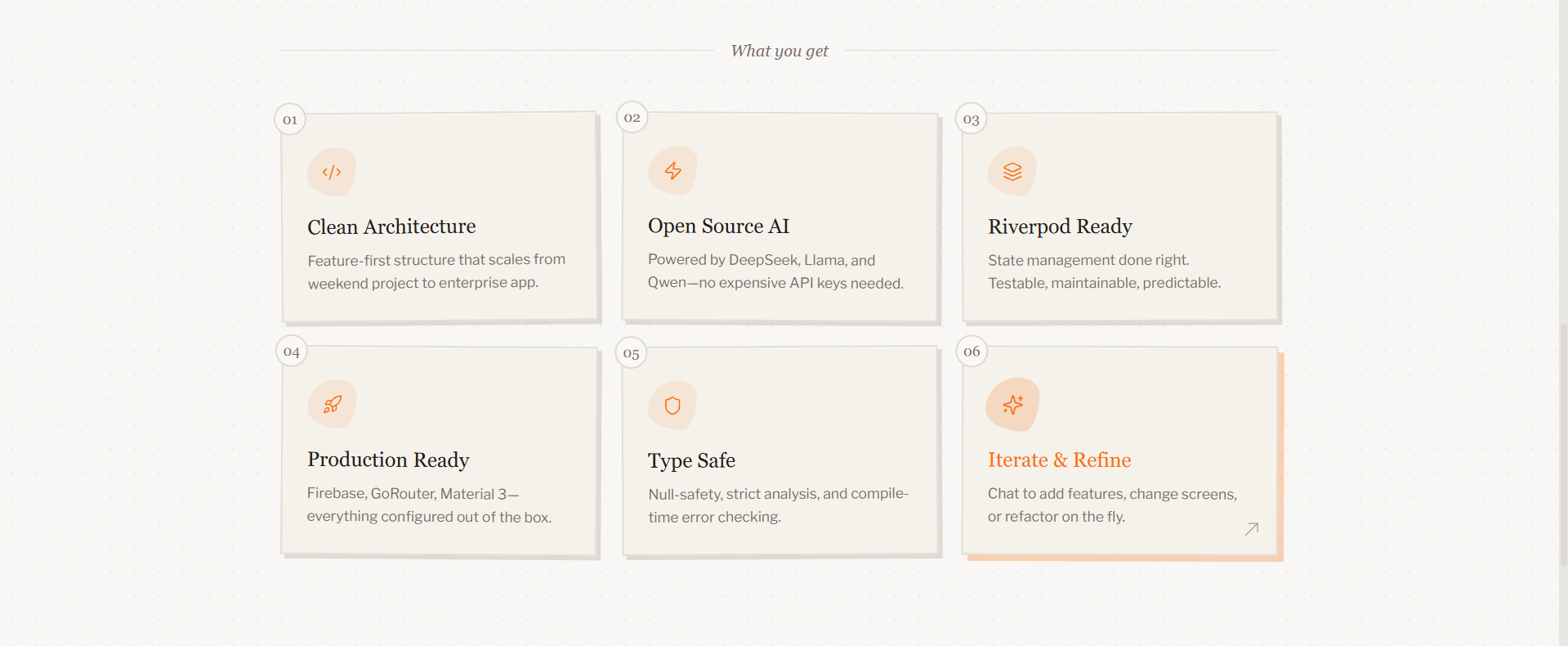The image size is (1568, 646).
Task: Click the What you get section heading
Action: tap(780, 51)
